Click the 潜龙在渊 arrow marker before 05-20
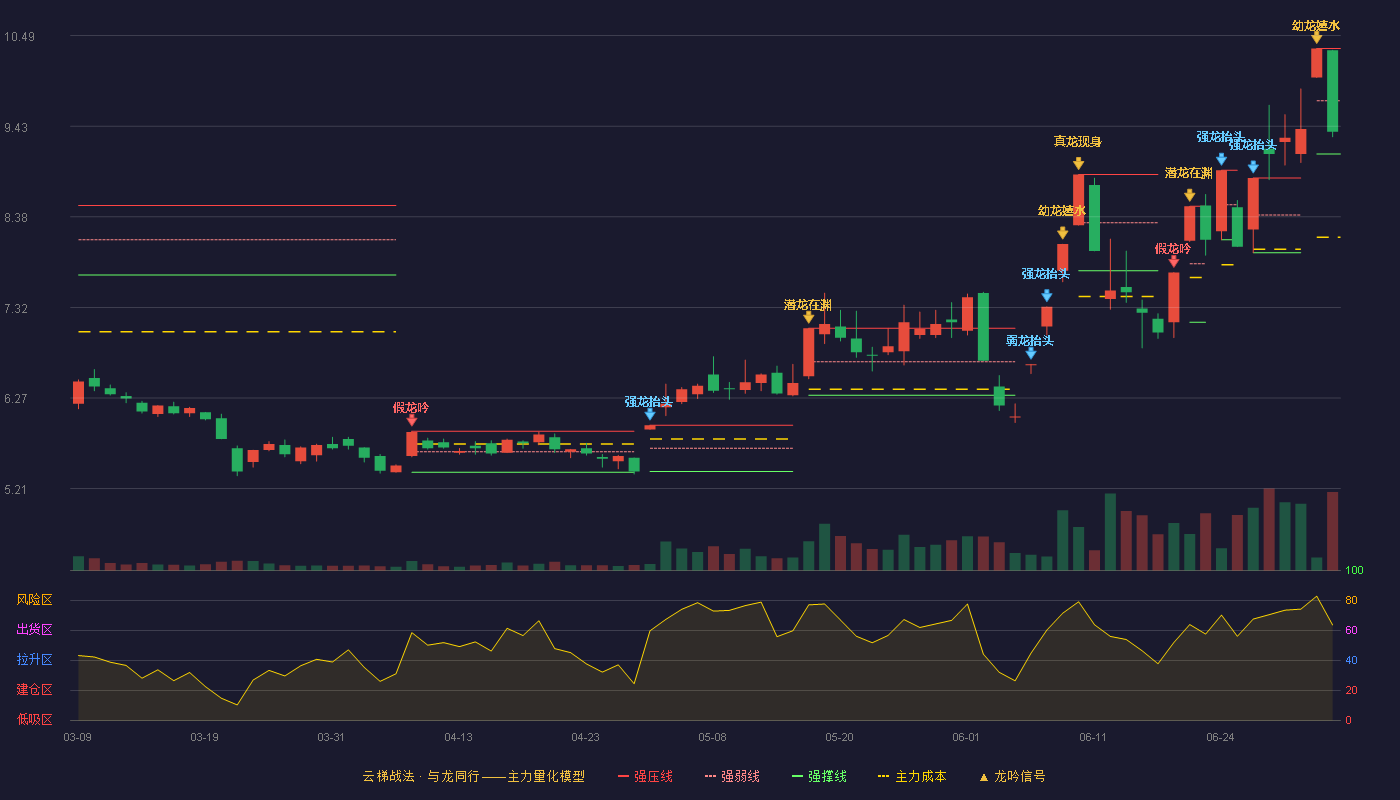Screen dimensions: 1400x800 coord(809,317)
